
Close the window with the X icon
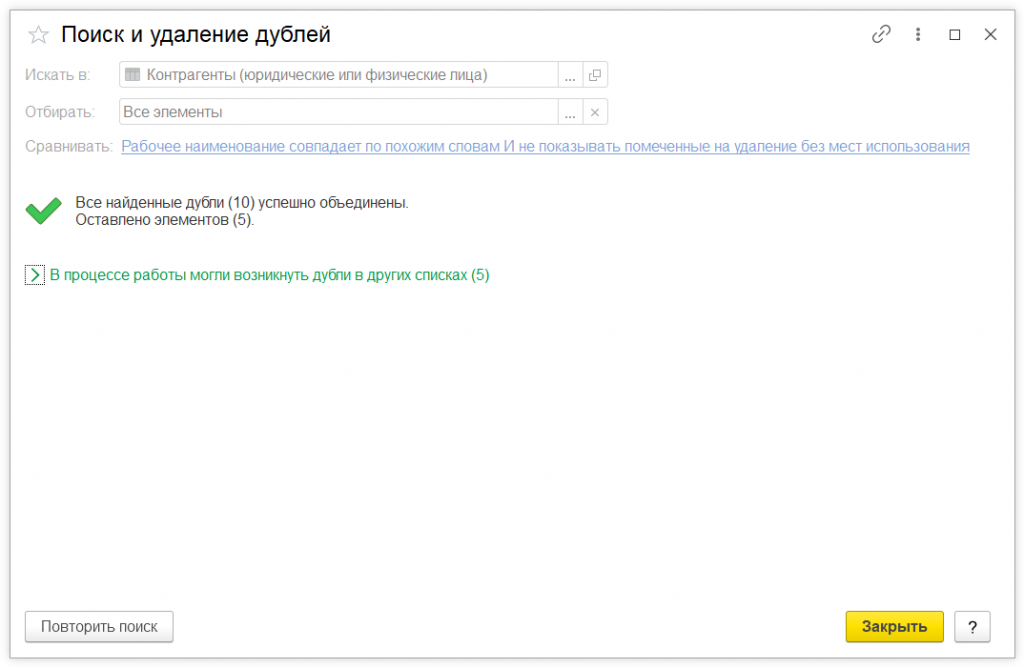[991, 34]
